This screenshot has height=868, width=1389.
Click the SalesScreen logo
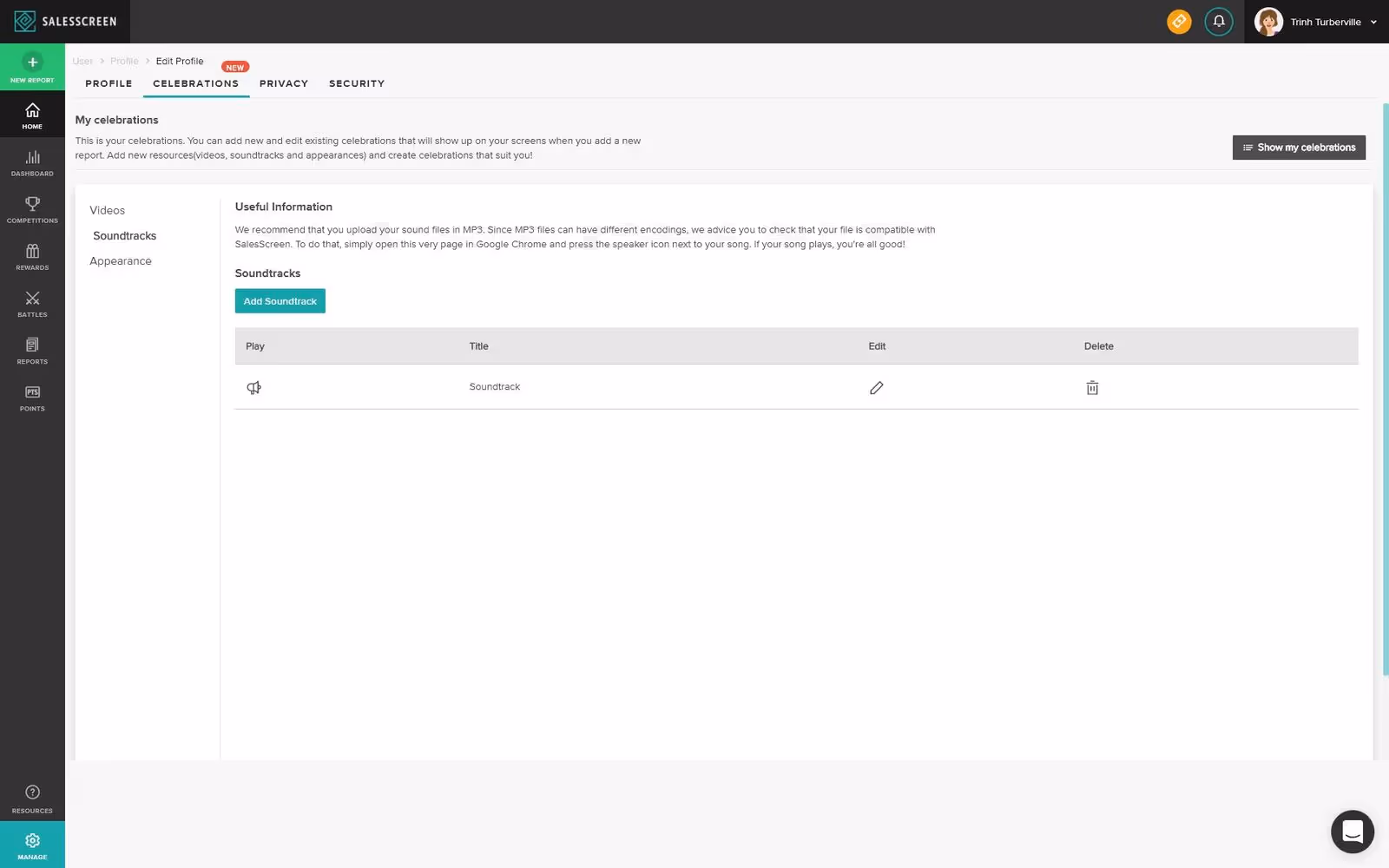(x=65, y=21)
